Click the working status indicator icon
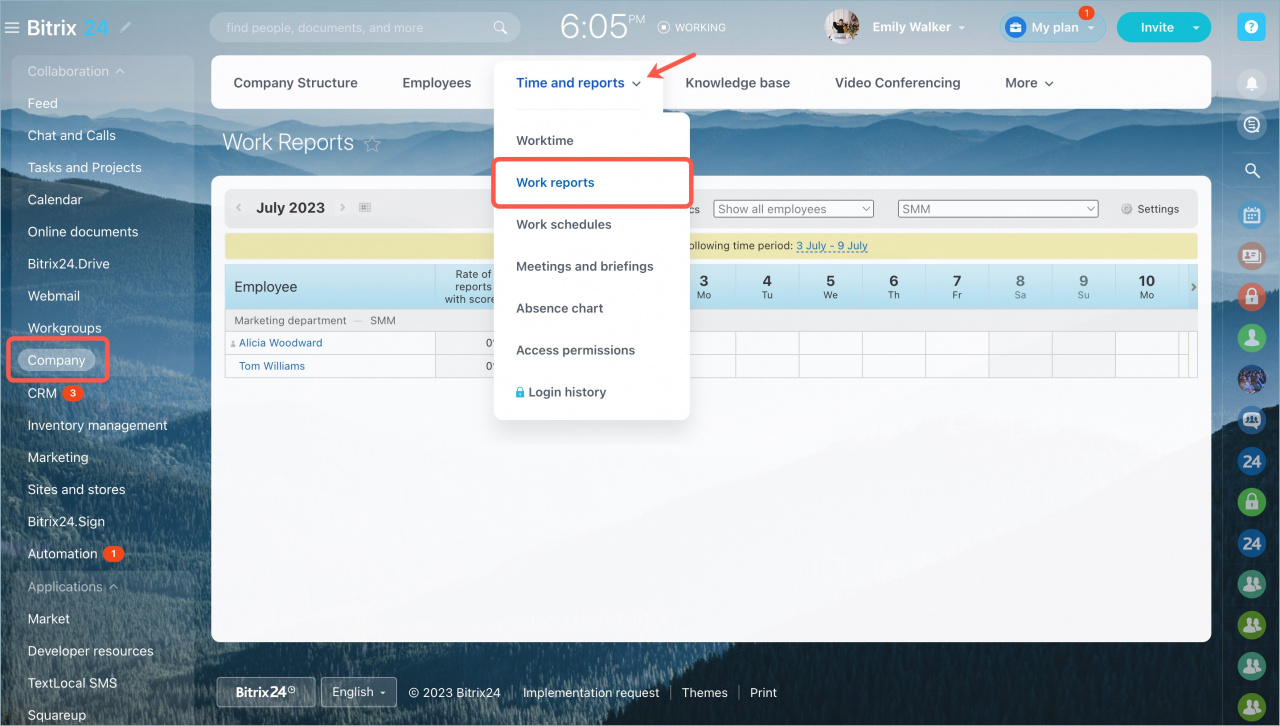Screen dimensions: 1280x726 click(x=663, y=28)
